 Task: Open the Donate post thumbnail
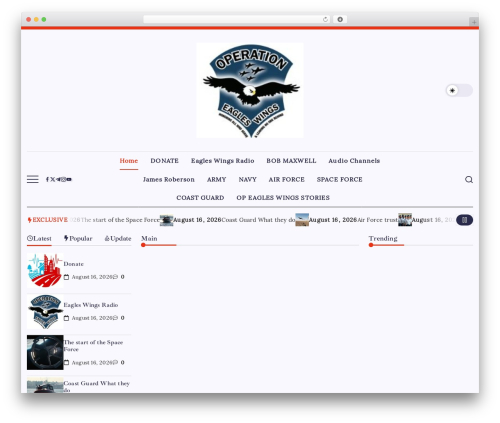click(x=45, y=270)
